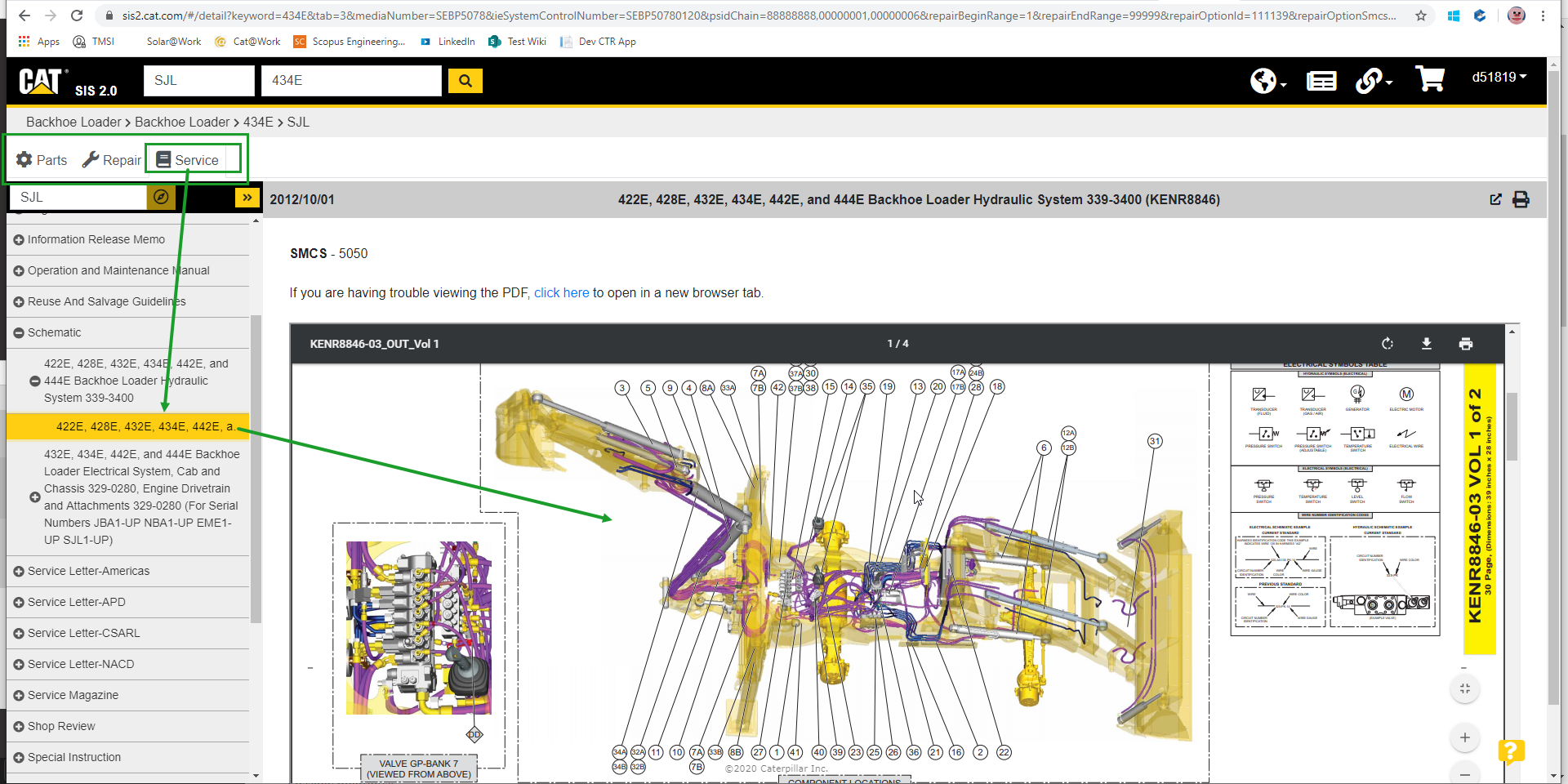
Task: Collapse sidebar with the double-chevron button
Action: [247, 197]
